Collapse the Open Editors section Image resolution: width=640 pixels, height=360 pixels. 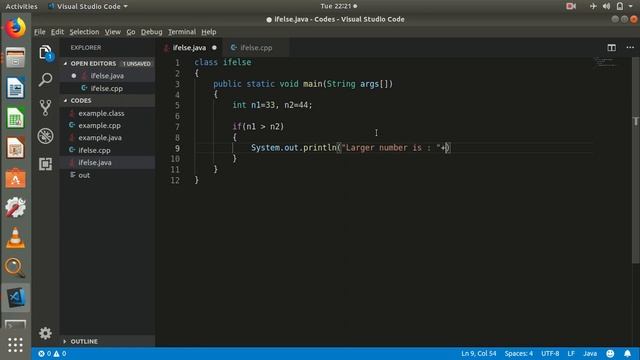tap(93, 64)
